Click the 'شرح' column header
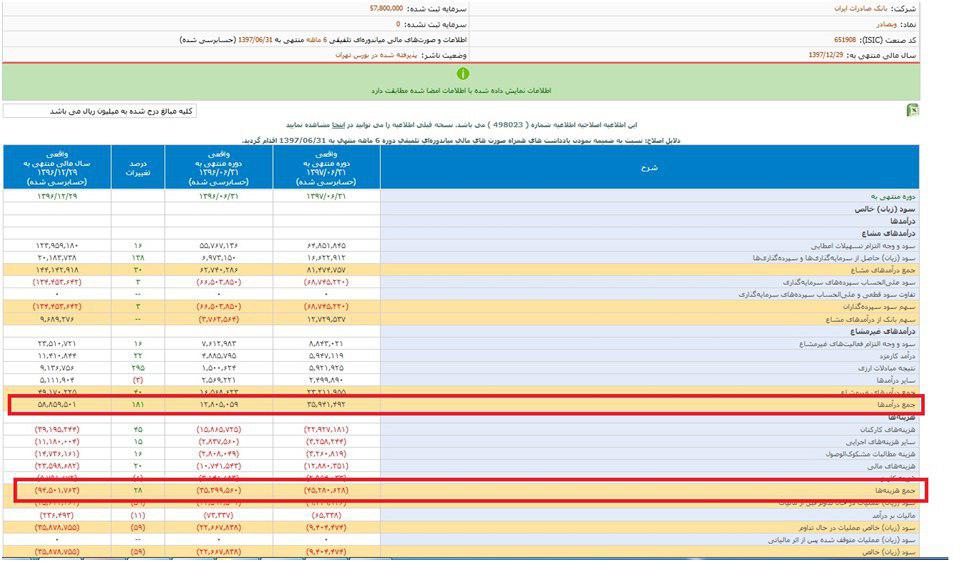 649,167
